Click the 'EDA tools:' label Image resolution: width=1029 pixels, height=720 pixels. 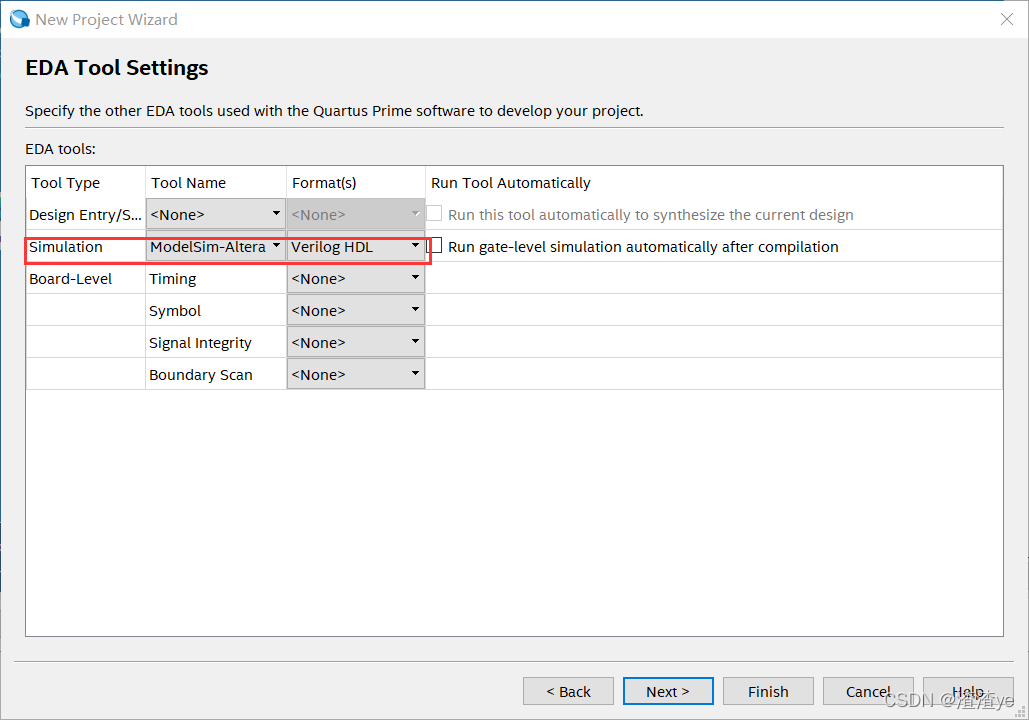point(60,149)
